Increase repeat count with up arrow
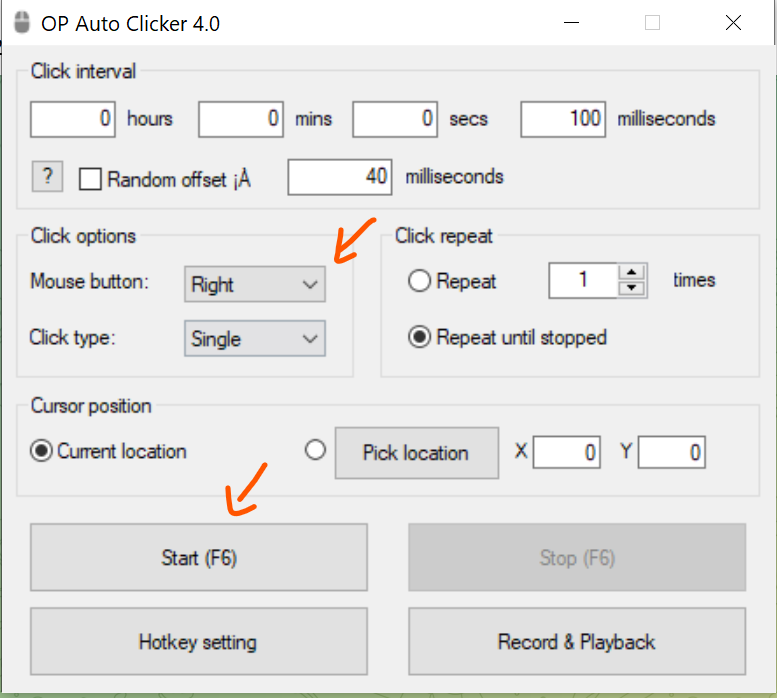Viewport: 777px width, 698px height. coord(631,272)
